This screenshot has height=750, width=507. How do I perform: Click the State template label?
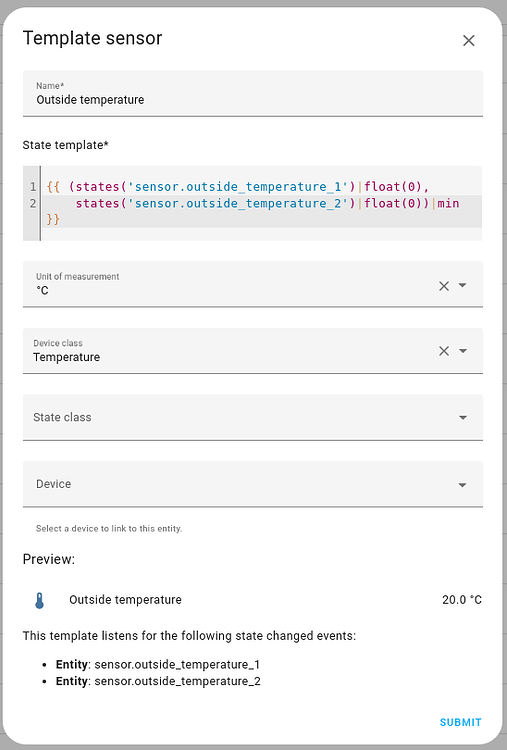66,145
